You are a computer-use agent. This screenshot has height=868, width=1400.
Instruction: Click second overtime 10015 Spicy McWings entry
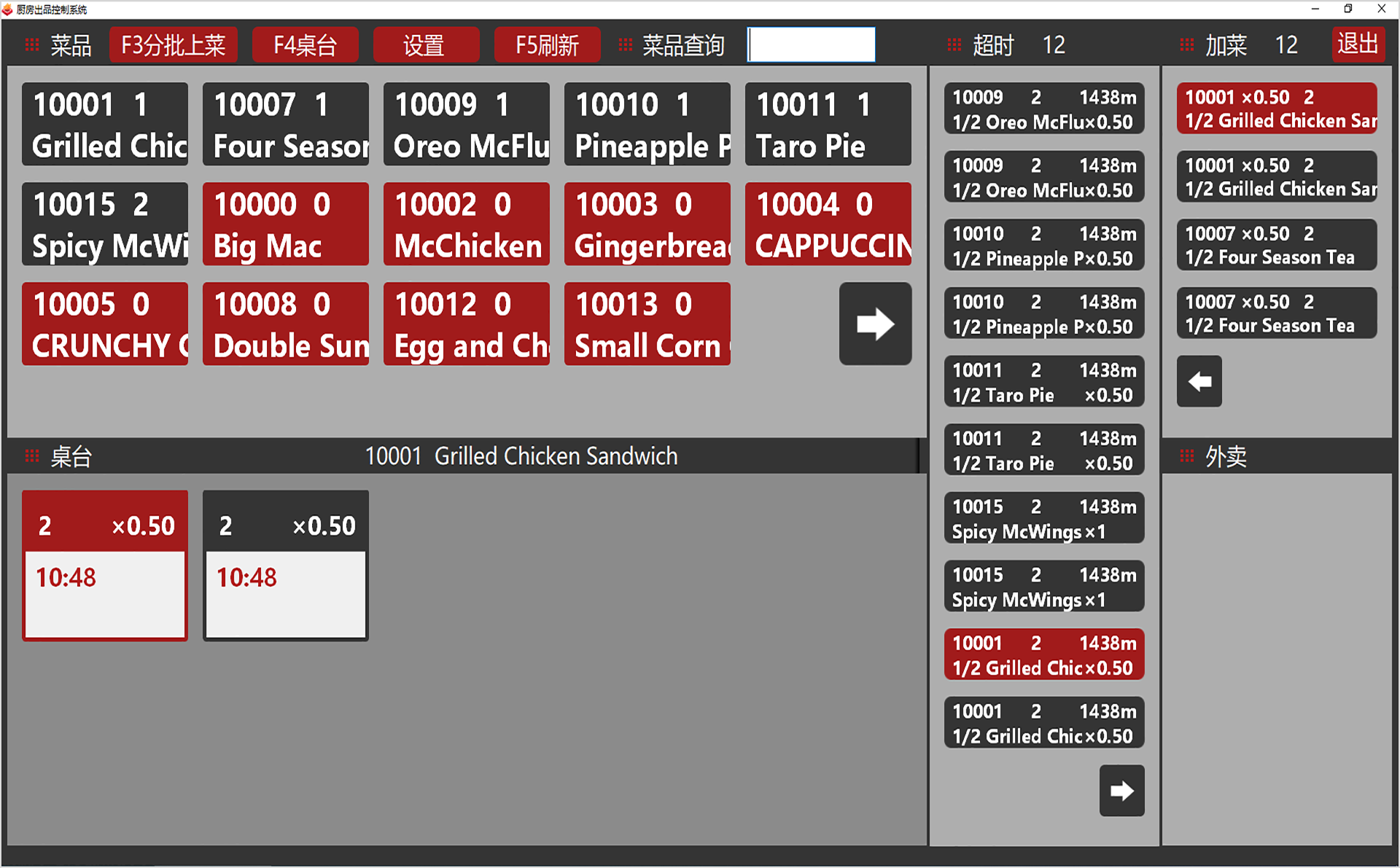[x=1044, y=586]
